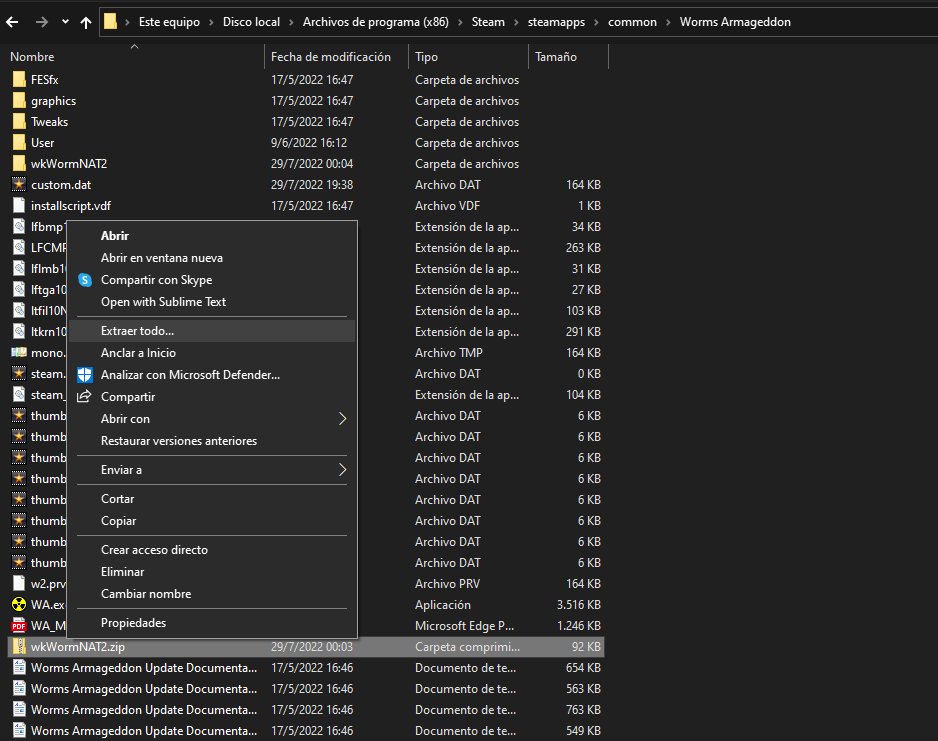Screen dimensions: 938x741
Task: Choose Extraer todo... option
Action: click(212, 331)
